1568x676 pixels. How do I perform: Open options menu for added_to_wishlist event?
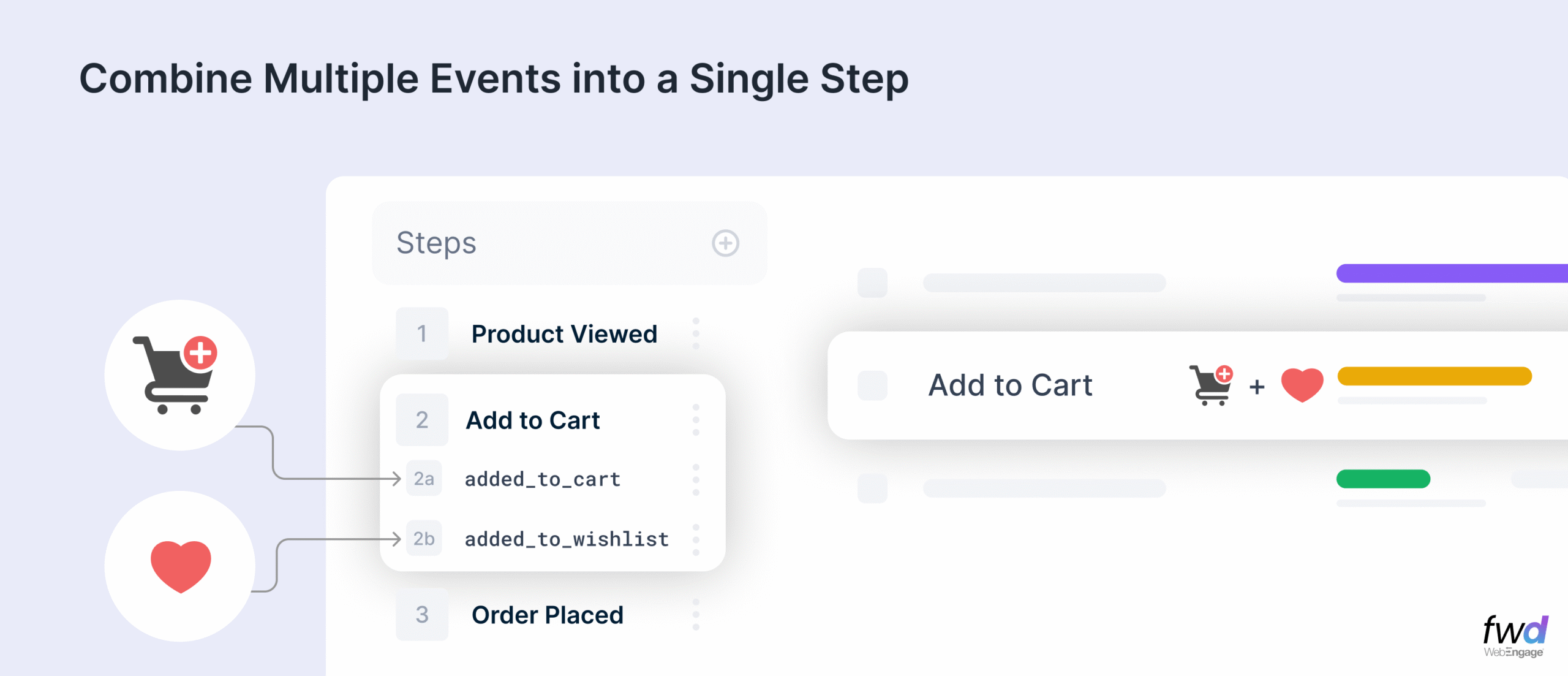pyautogui.click(x=696, y=539)
